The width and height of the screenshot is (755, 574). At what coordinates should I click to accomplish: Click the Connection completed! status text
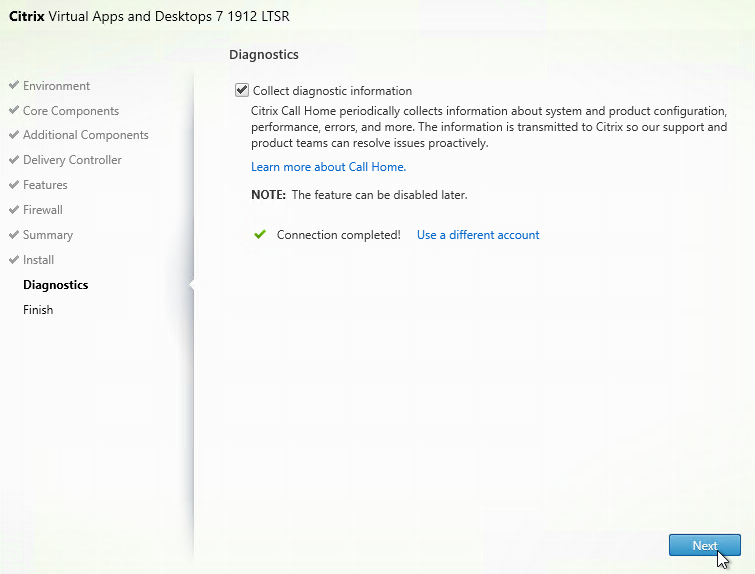[x=338, y=235]
